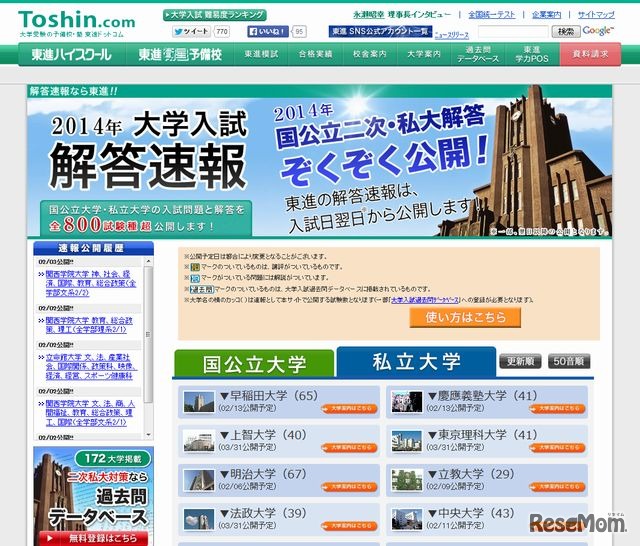Screen dimensions: 640x546
Task: Like the page with the Facebook いいね button
Action: pyautogui.click(x=267, y=31)
